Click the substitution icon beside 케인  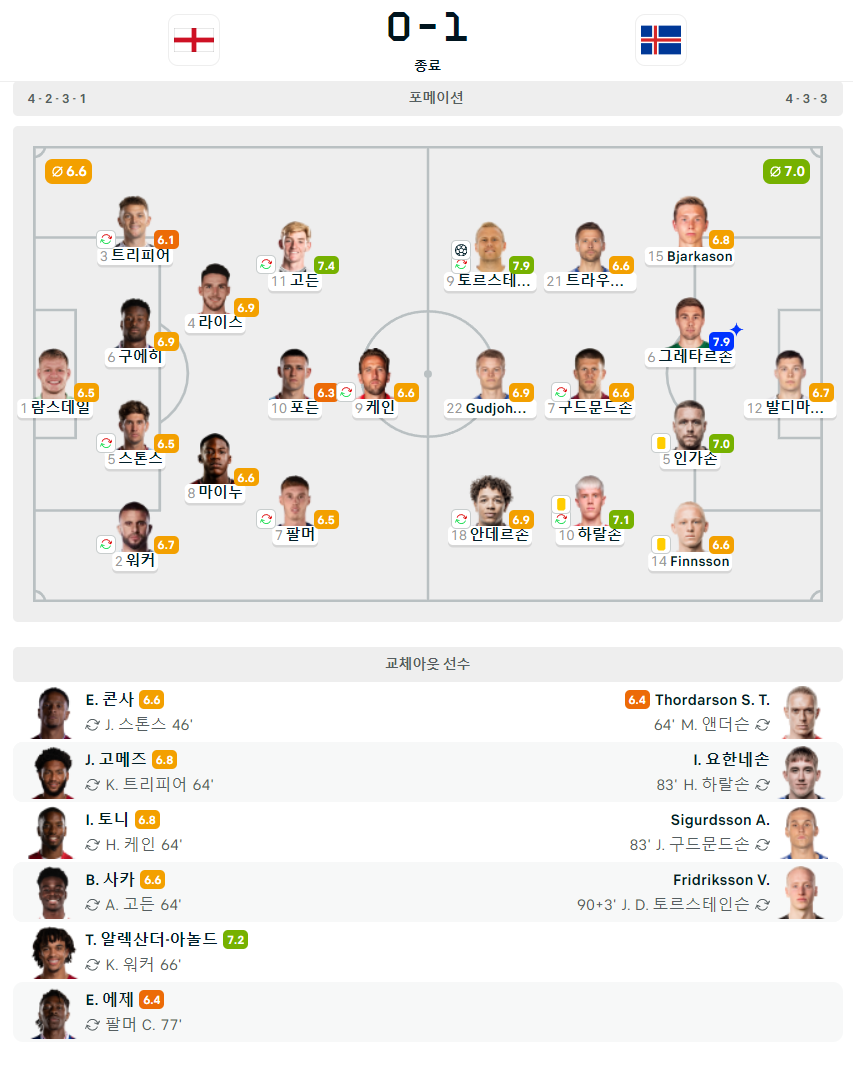click(x=346, y=392)
